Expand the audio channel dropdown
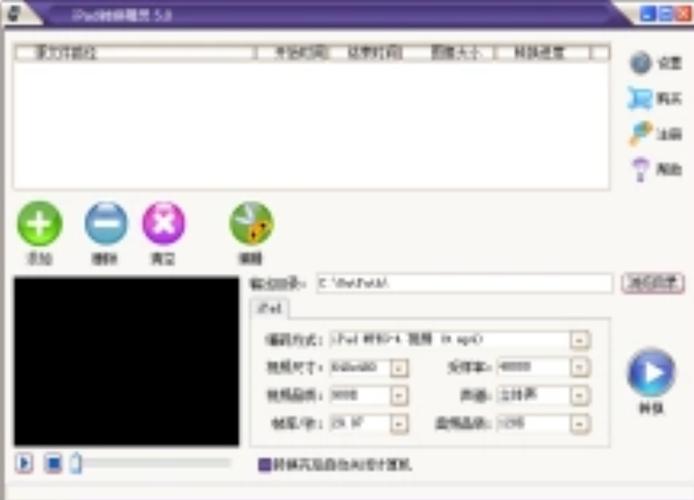 [x=579, y=396]
